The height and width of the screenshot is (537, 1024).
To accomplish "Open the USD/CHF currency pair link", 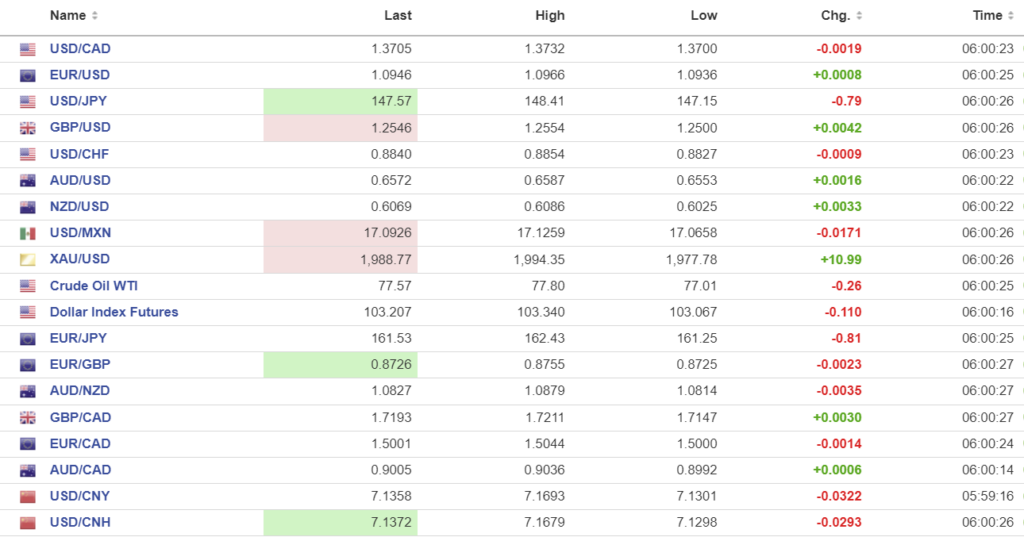I will tap(80, 154).
